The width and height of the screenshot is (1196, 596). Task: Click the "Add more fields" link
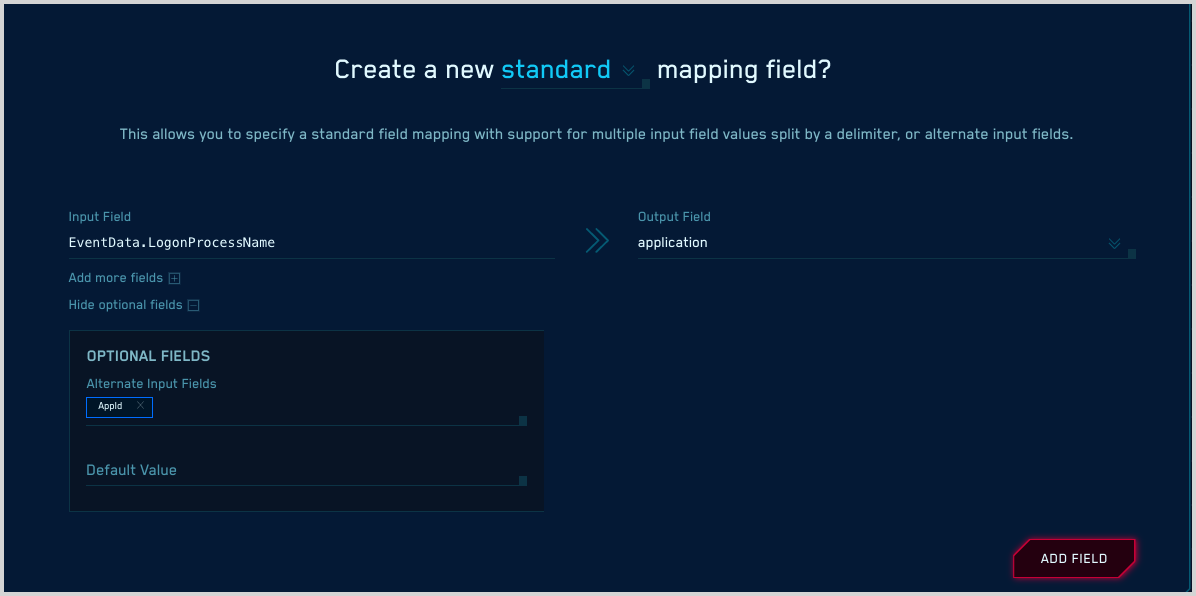pos(116,278)
